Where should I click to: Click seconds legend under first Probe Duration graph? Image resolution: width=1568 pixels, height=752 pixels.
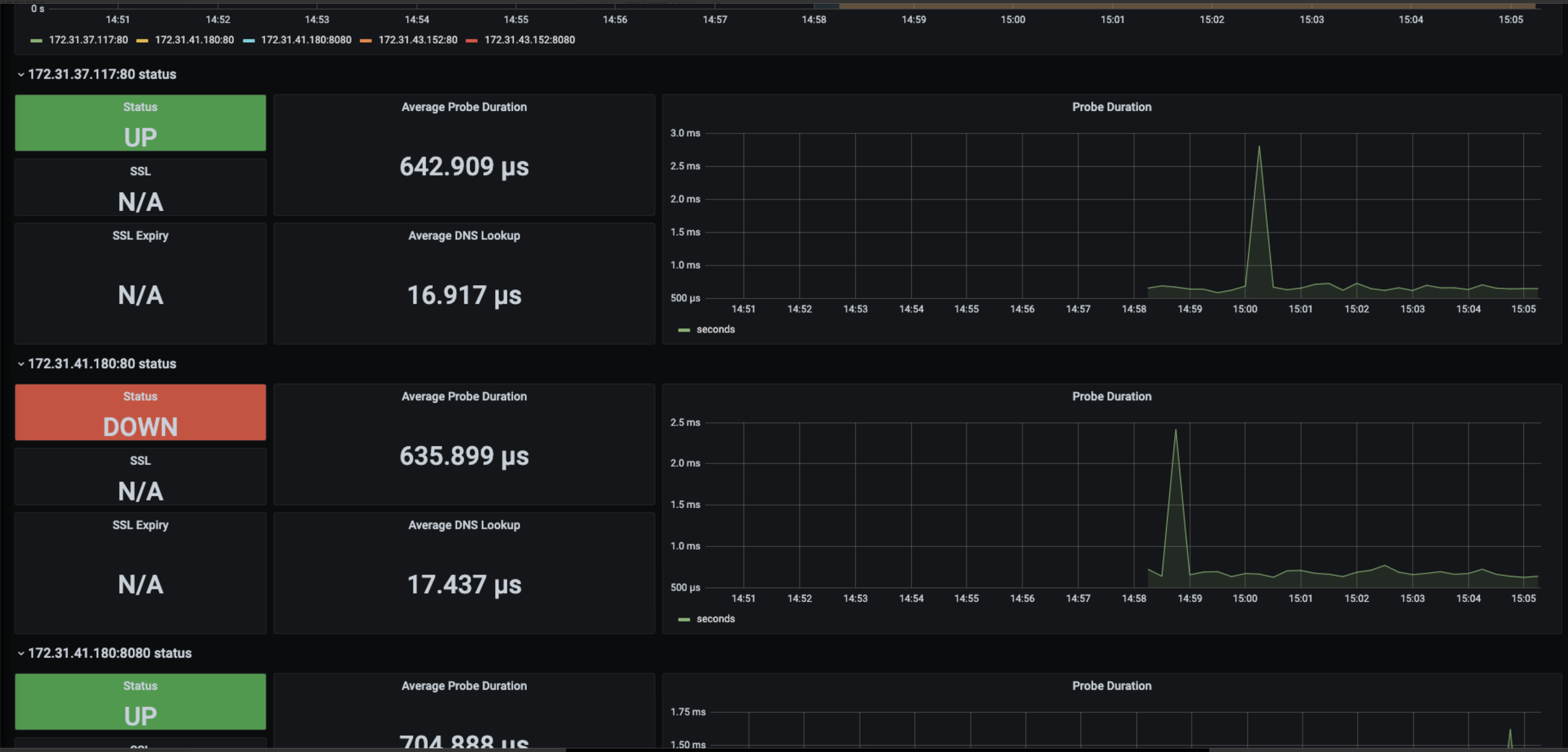coord(715,330)
